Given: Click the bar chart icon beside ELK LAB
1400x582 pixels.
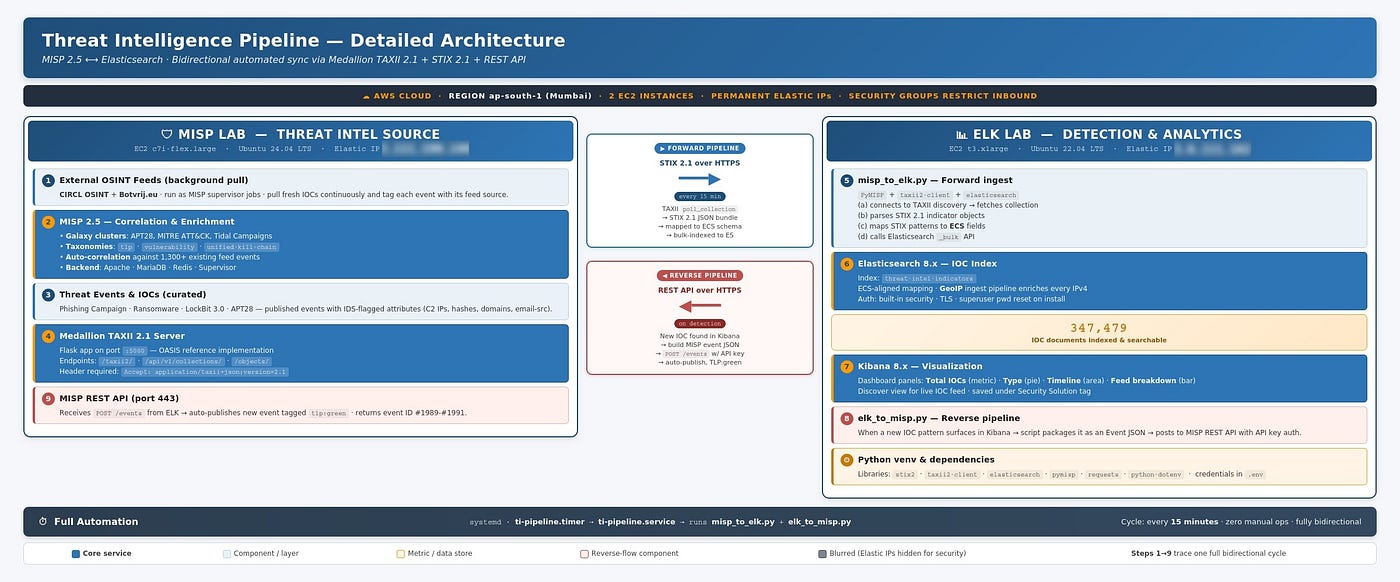Looking at the screenshot, I should pyautogui.click(x=962, y=134).
